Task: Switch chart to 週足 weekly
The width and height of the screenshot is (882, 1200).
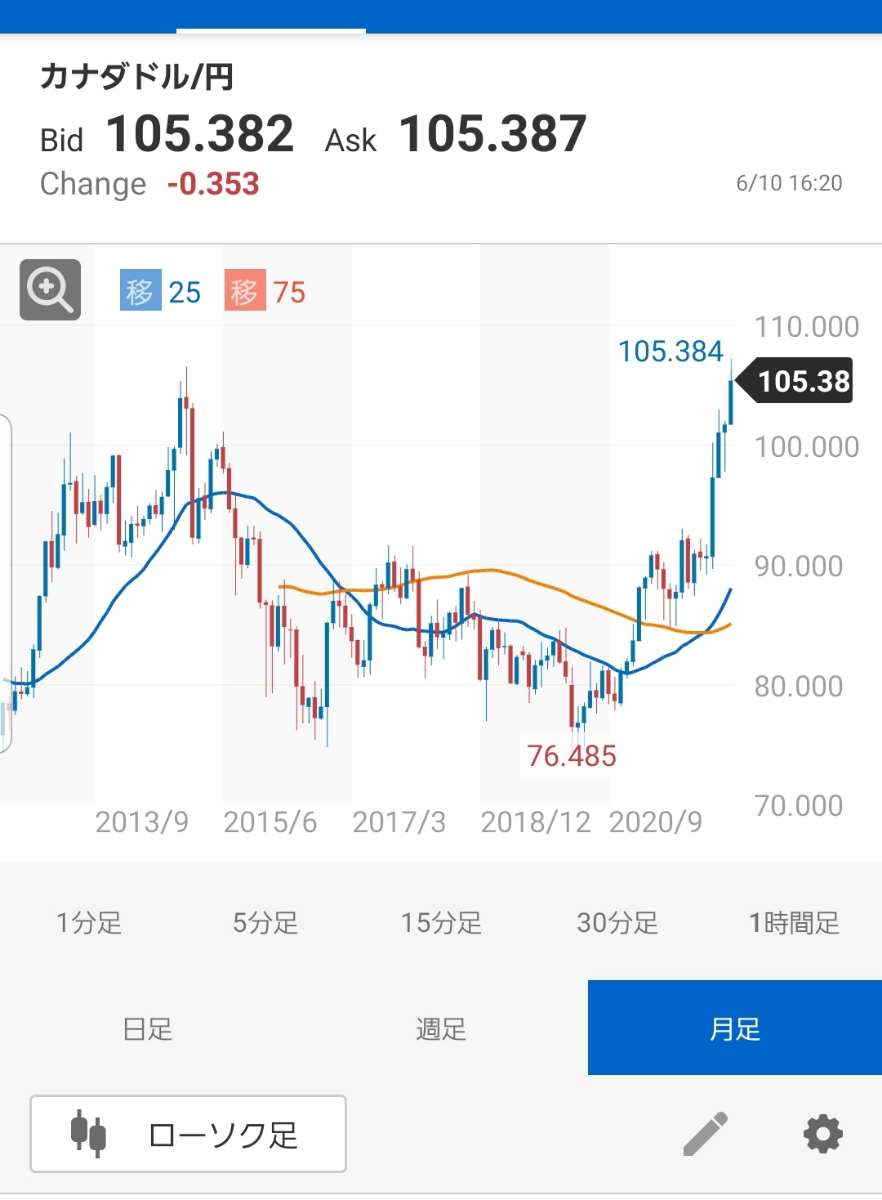Action: click(x=441, y=1028)
